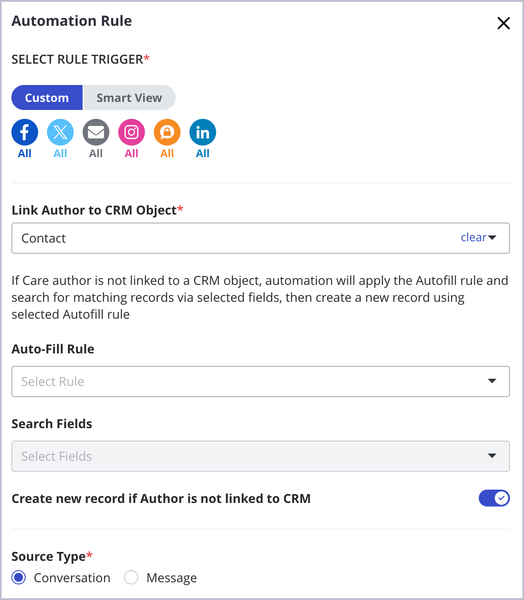Click the 'All' label under LinkedIn
The width and height of the screenshot is (524, 600).
point(203,153)
